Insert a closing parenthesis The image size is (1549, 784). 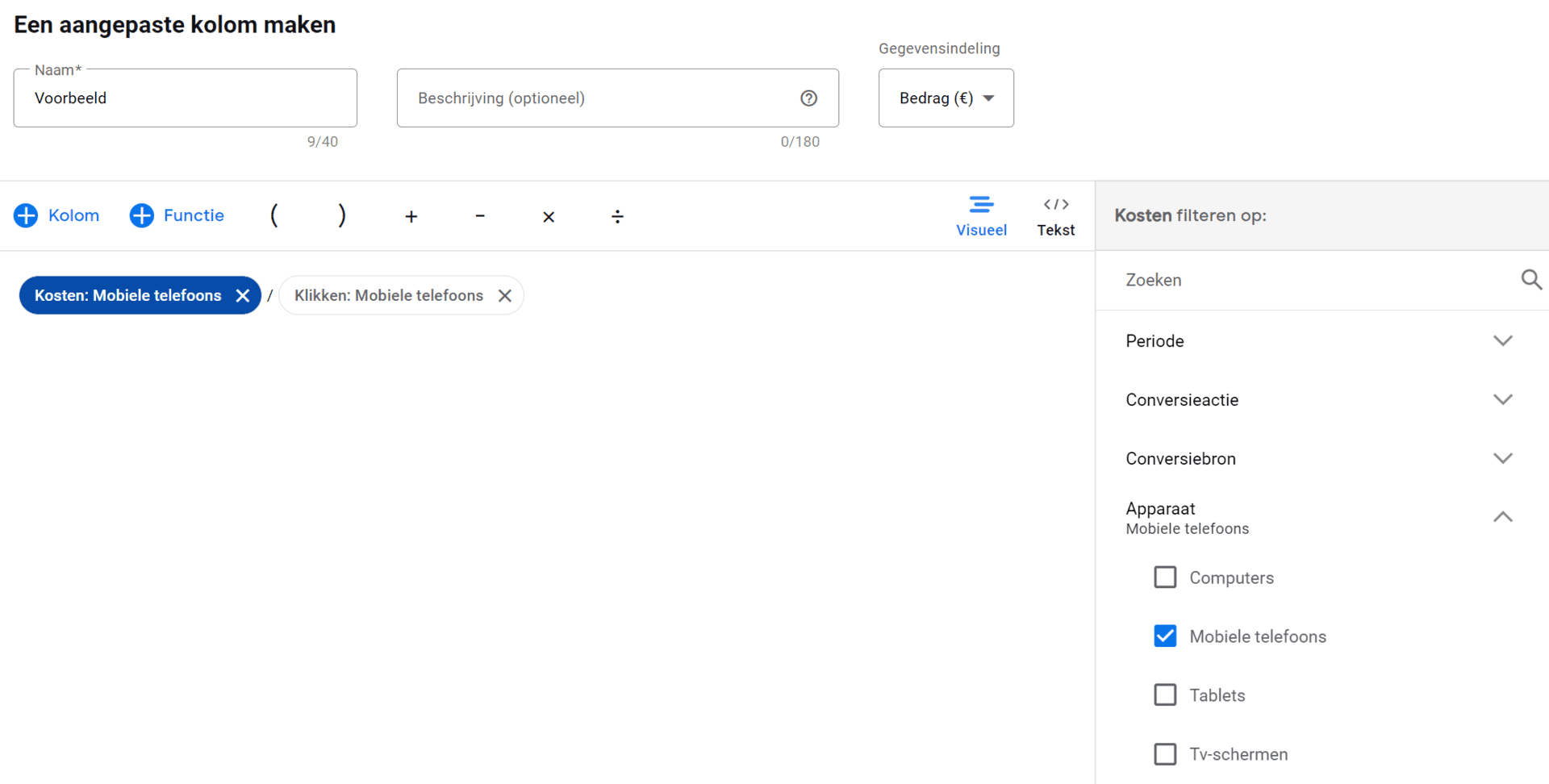pos(342,215)
